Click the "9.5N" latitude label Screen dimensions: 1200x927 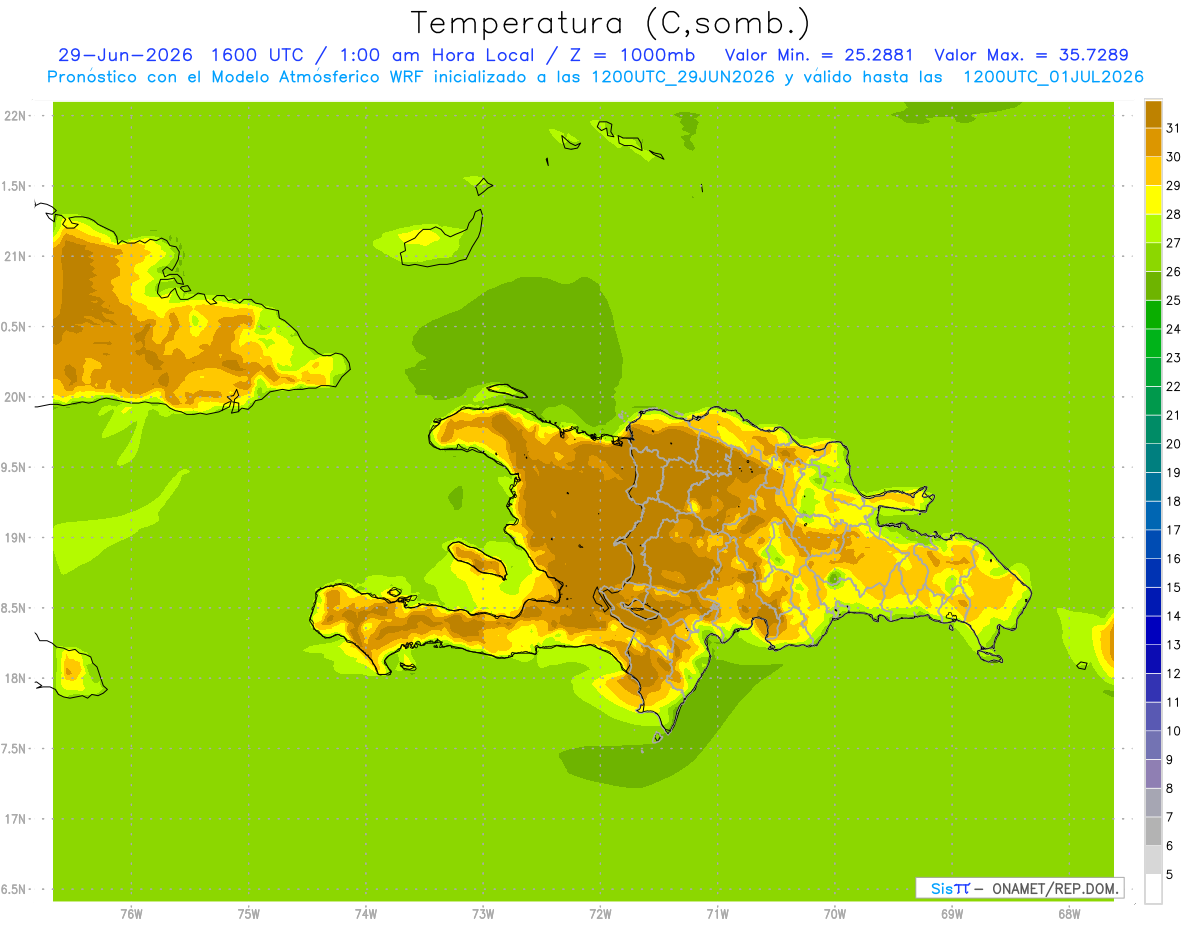click(x=15, y=467)
